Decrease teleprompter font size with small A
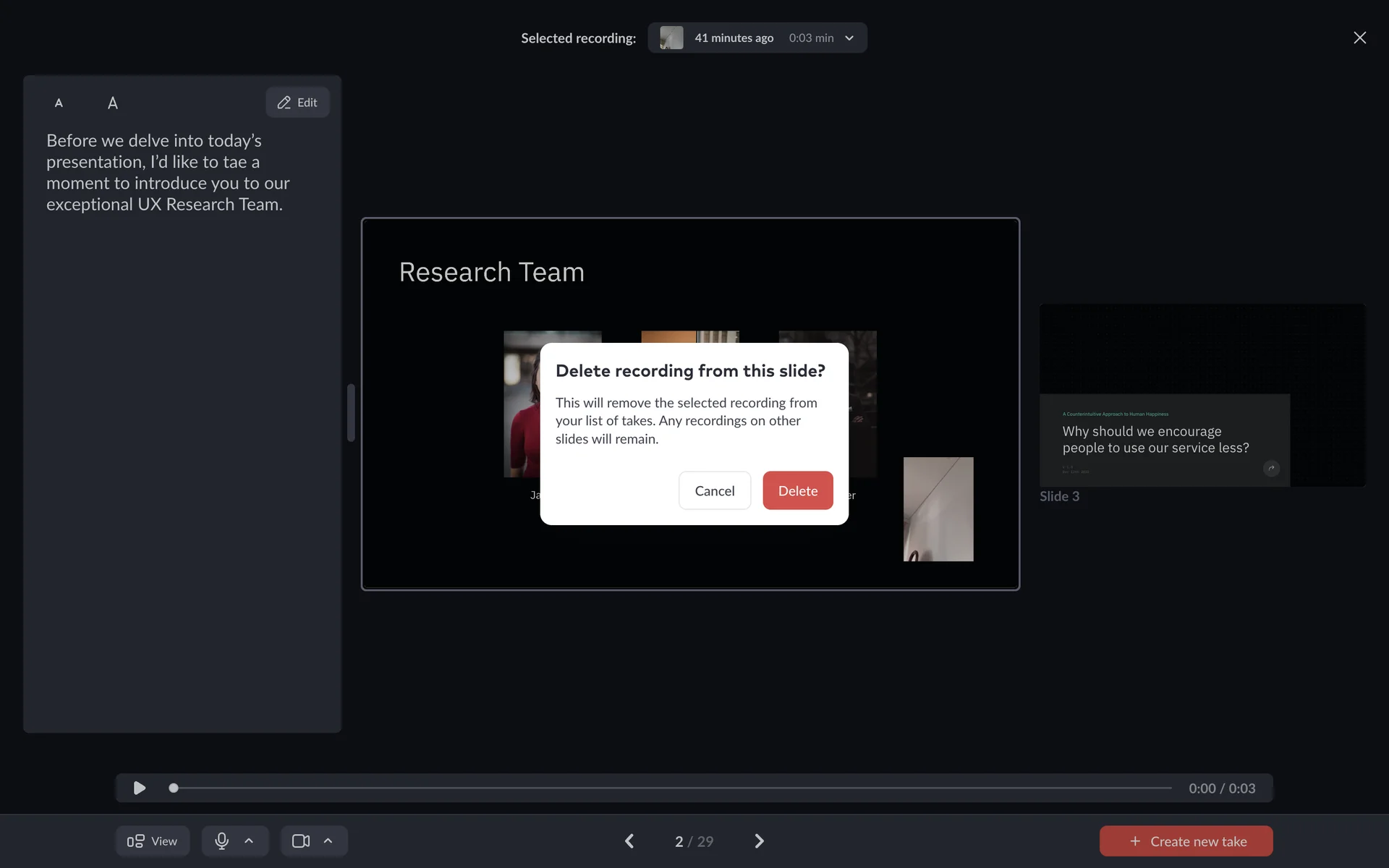Screen dimensions: 1389x868 (59, 103)
